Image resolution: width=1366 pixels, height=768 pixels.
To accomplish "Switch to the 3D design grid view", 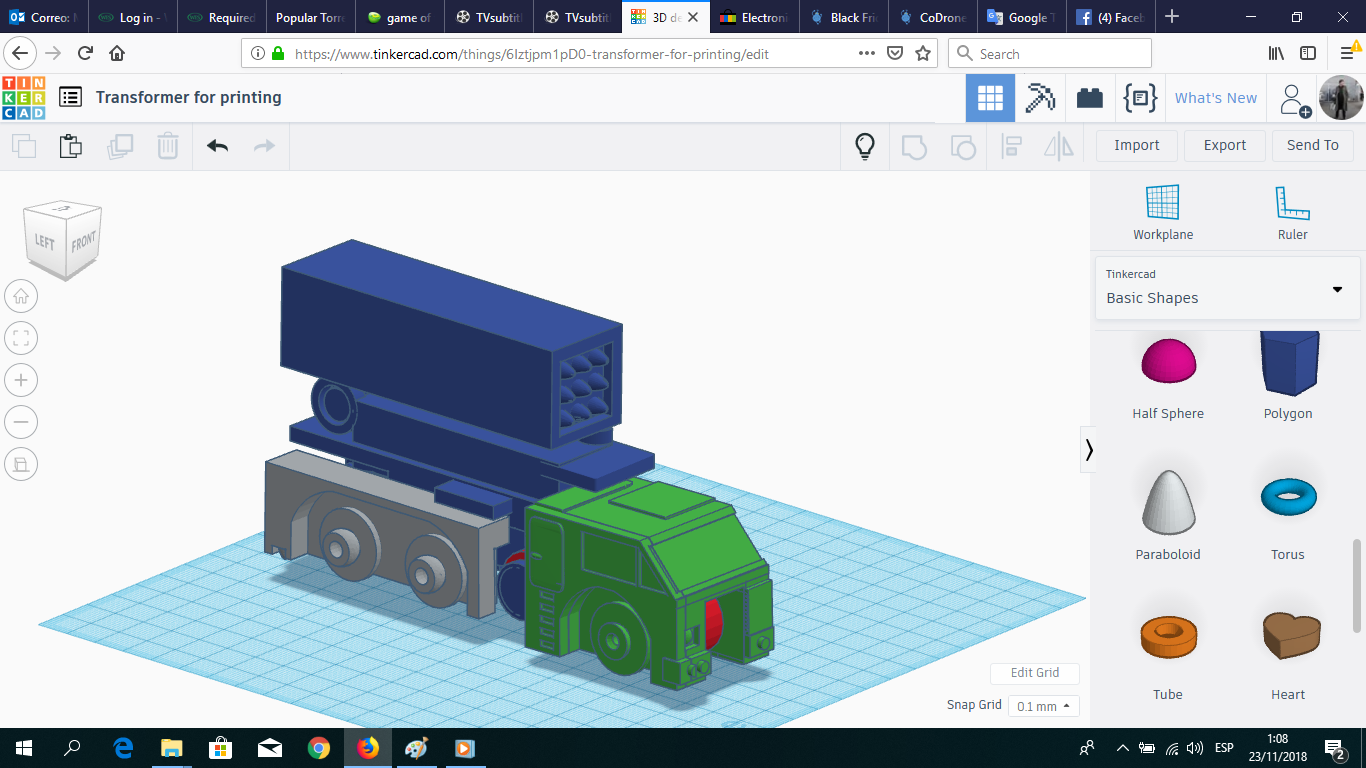I will click(990, 98).
